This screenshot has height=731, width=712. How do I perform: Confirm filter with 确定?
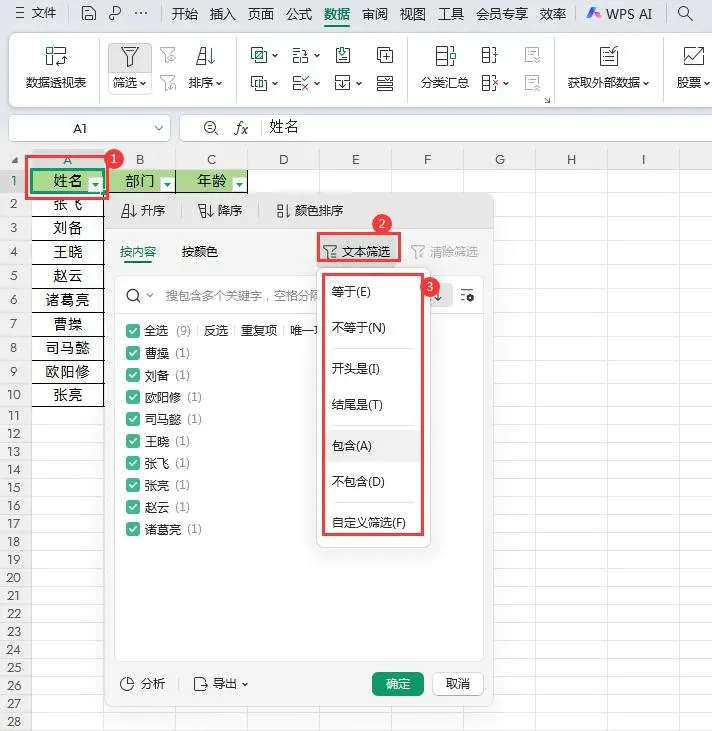[398, 684]
